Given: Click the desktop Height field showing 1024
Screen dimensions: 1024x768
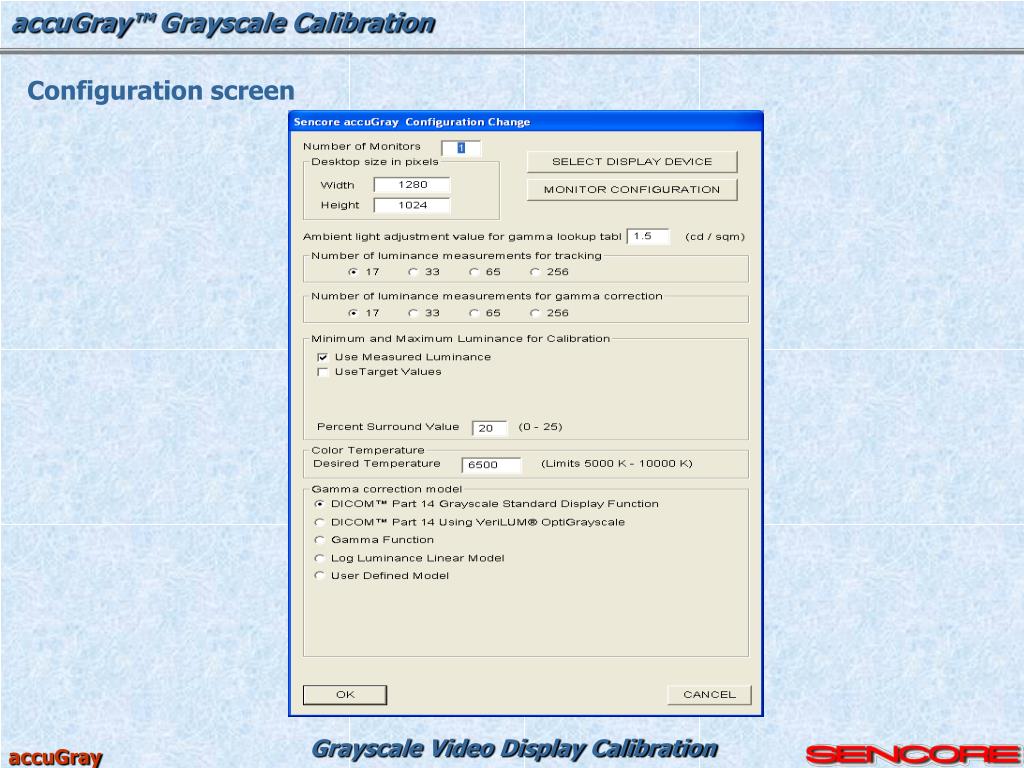Looking at the screenshot, I should pyautogui.click(x=412, y=205).
